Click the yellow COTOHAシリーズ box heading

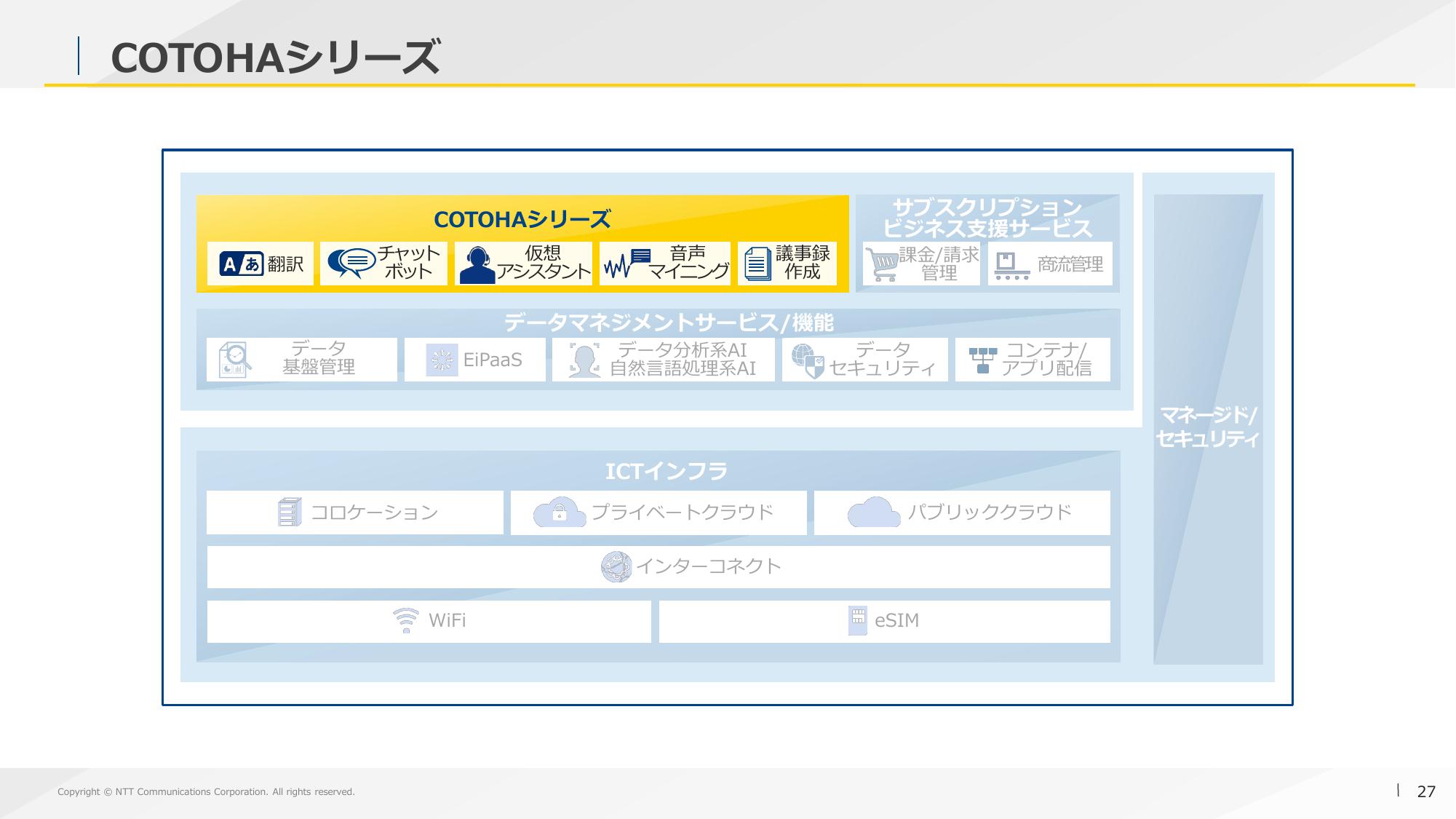(x=522, y=219)
